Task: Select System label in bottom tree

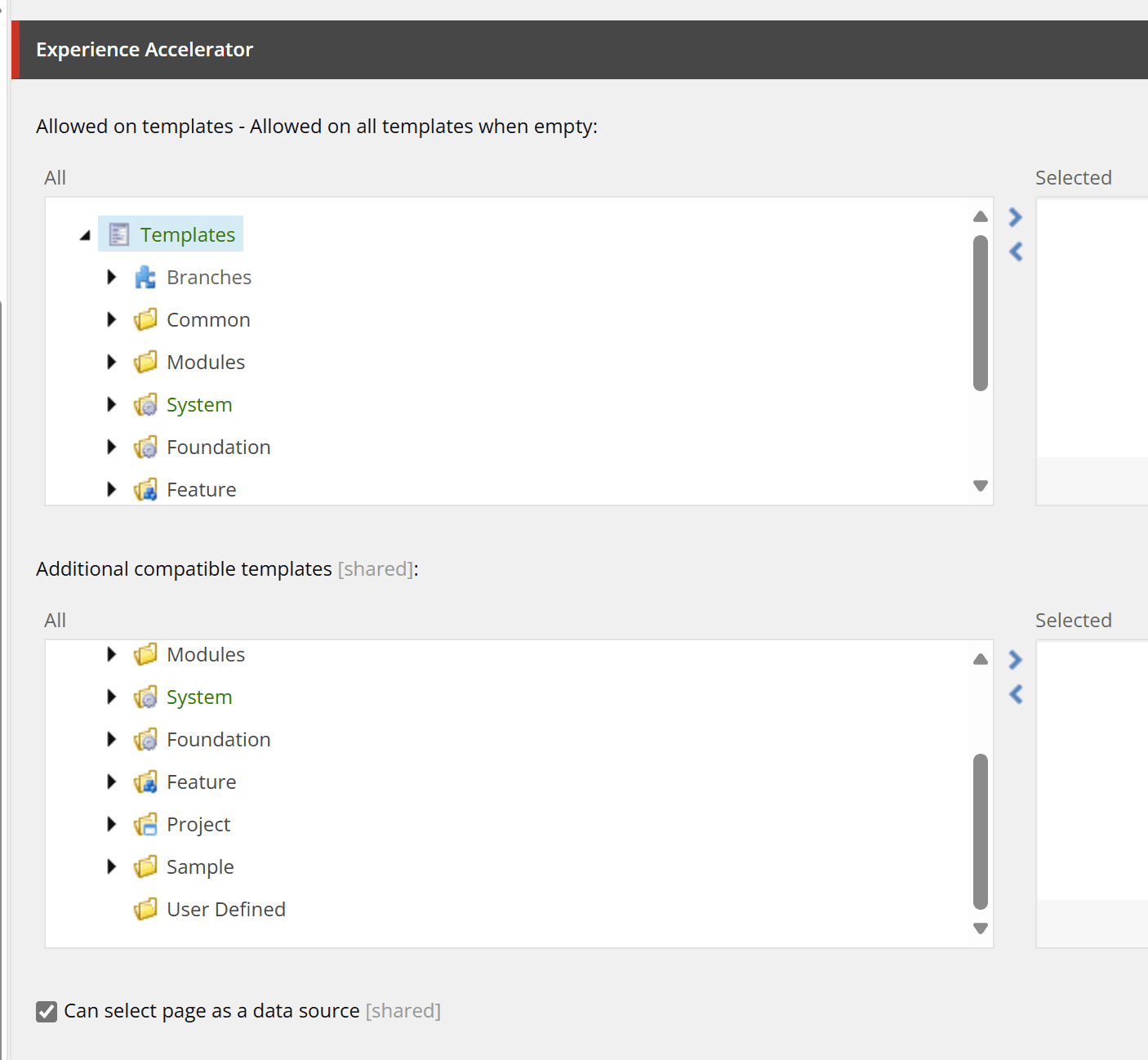Action: 199,697
